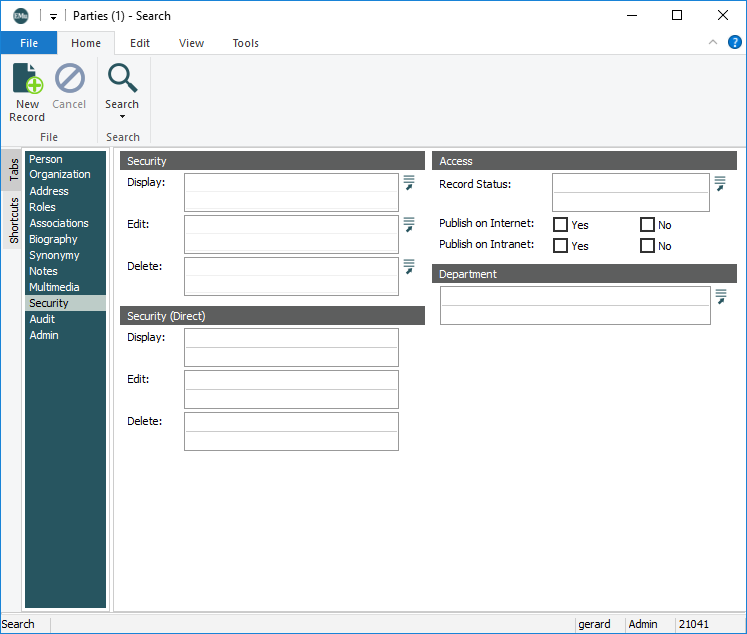
Task: Open the File menu tab
Action: [x=29, y=43]
